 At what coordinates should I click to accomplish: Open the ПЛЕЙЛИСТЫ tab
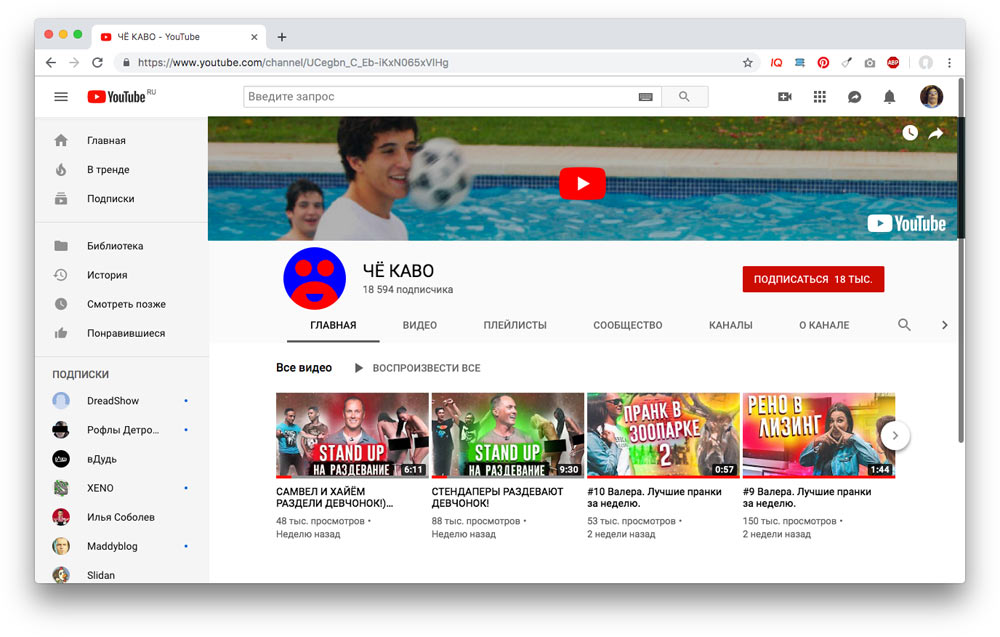(515, 325)
